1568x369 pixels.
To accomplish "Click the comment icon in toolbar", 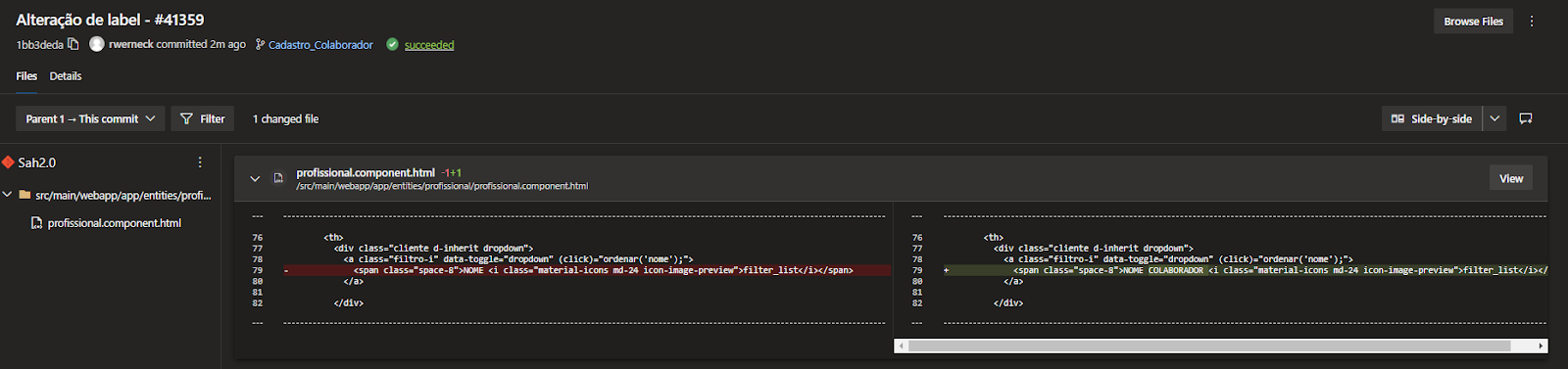I will pyautogui.click(x=1526, y=118).
